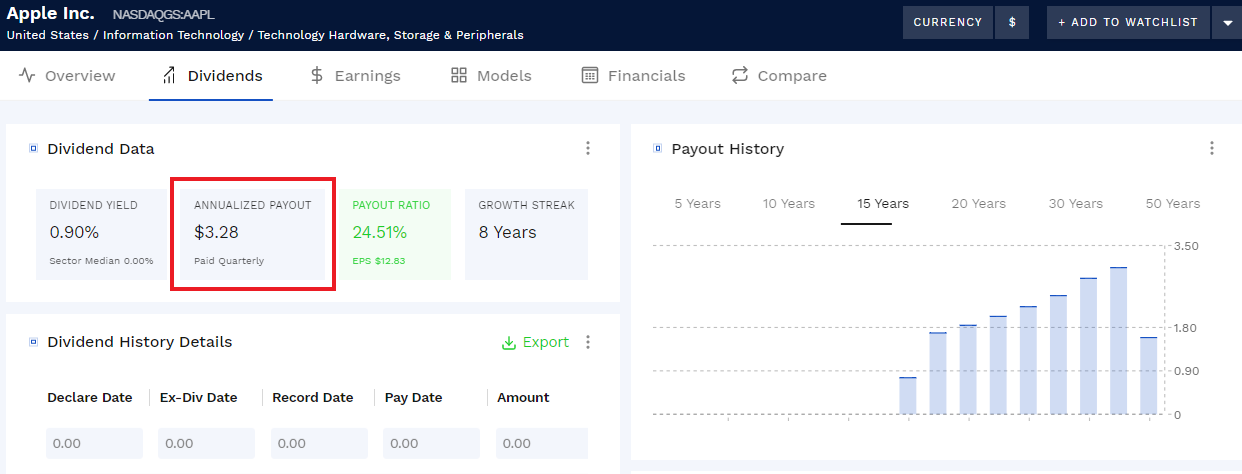Select the 50 Years range
Image resolution: width=1242 pixels, height=474 pixels.
point(1173,203)
